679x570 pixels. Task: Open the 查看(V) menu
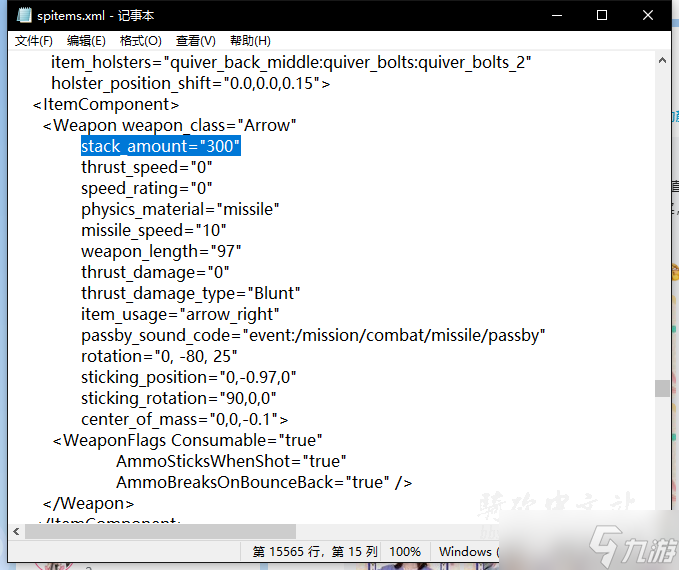coord(195,41)
